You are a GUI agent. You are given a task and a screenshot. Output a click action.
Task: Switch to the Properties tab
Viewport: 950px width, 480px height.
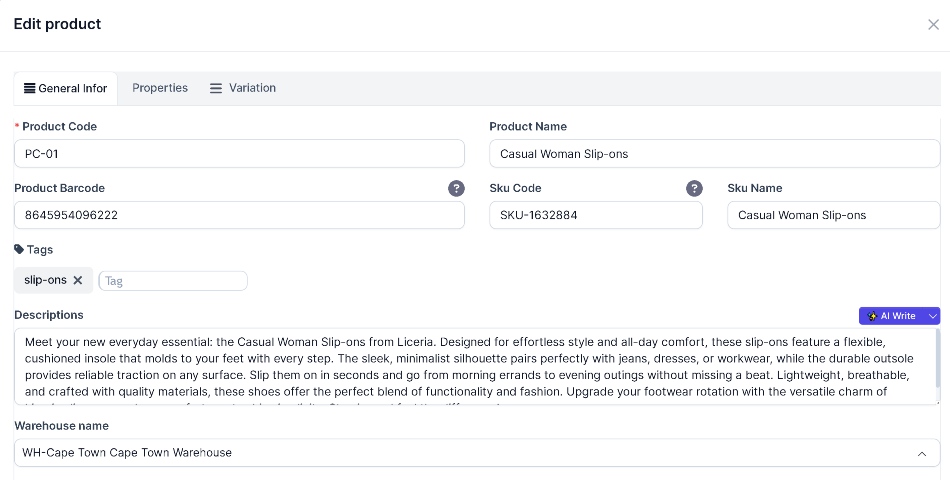(x=160, y=88)
